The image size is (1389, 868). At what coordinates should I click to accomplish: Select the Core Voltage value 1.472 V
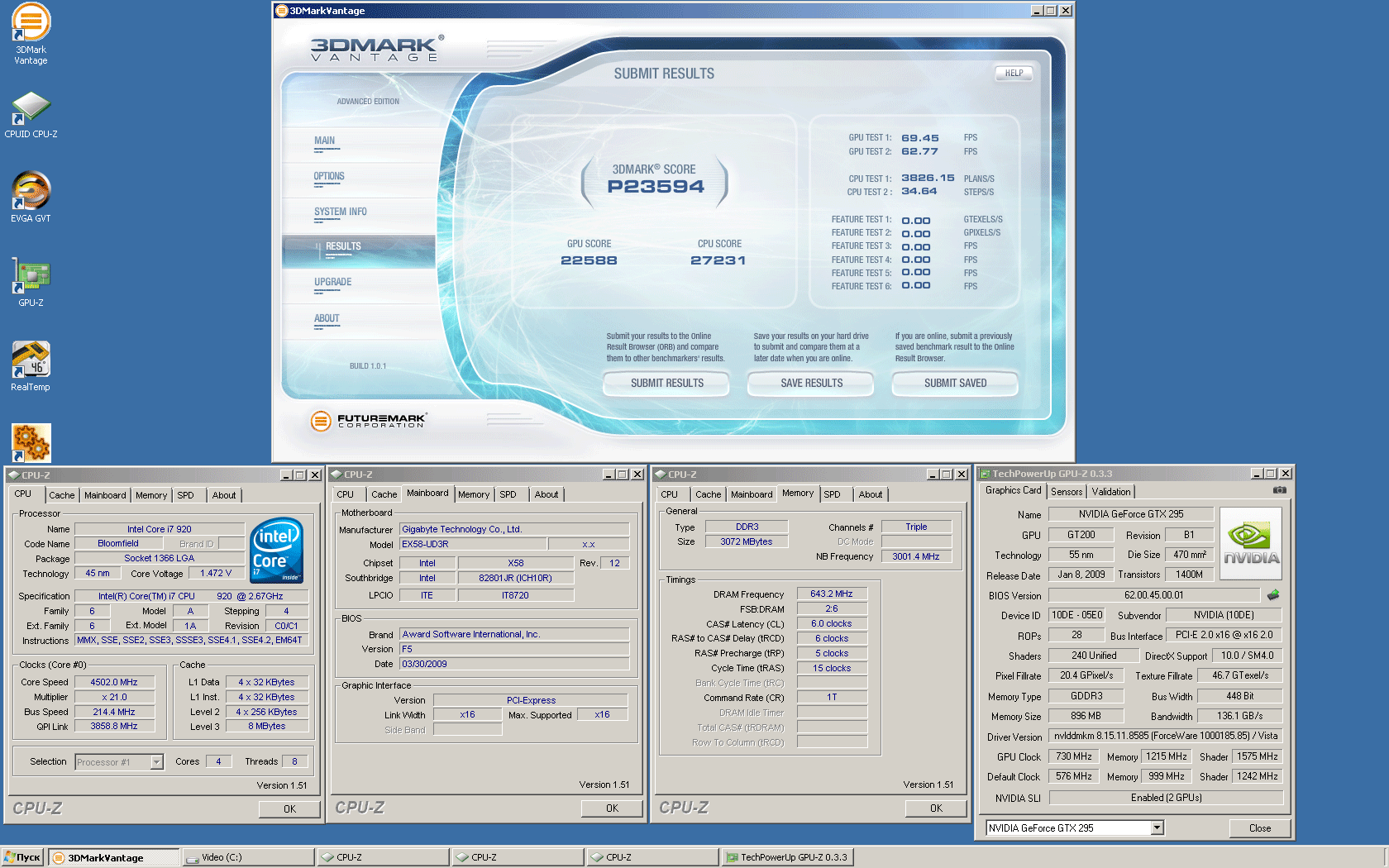click(x=216, y=573)
